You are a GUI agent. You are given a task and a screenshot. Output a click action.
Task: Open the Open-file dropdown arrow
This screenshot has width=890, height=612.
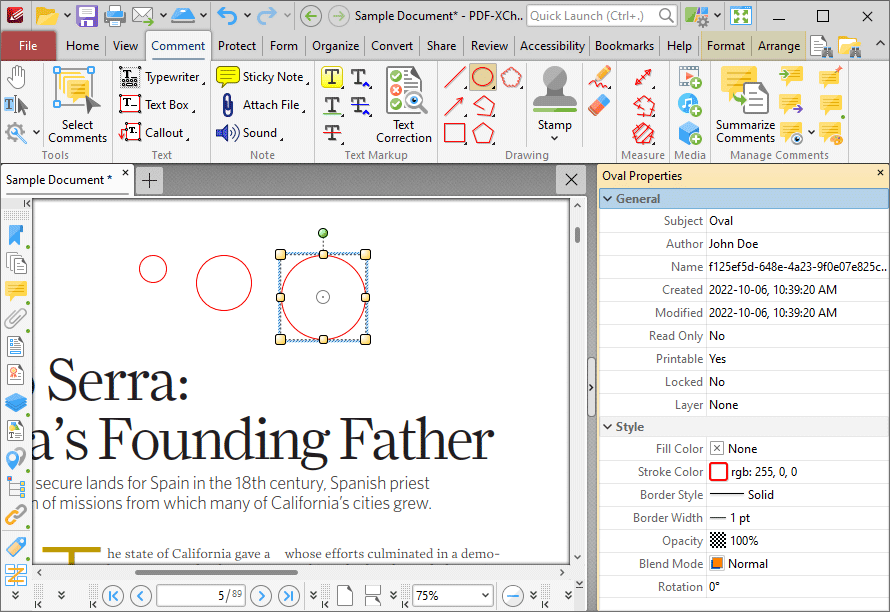pos(67,16)
